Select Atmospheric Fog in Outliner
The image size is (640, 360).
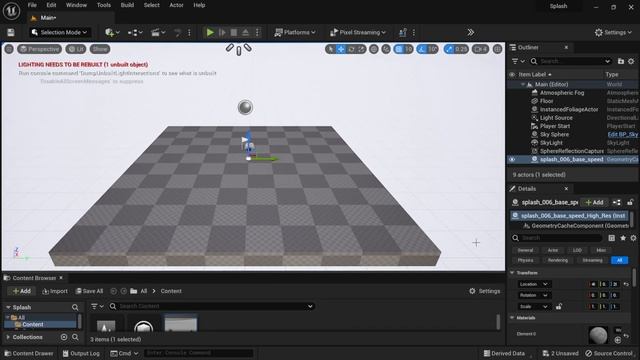tap(562, 93)
